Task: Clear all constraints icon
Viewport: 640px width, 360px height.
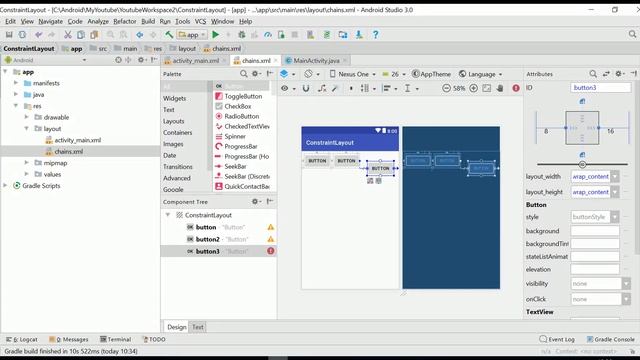Action: tap(322, 88)
